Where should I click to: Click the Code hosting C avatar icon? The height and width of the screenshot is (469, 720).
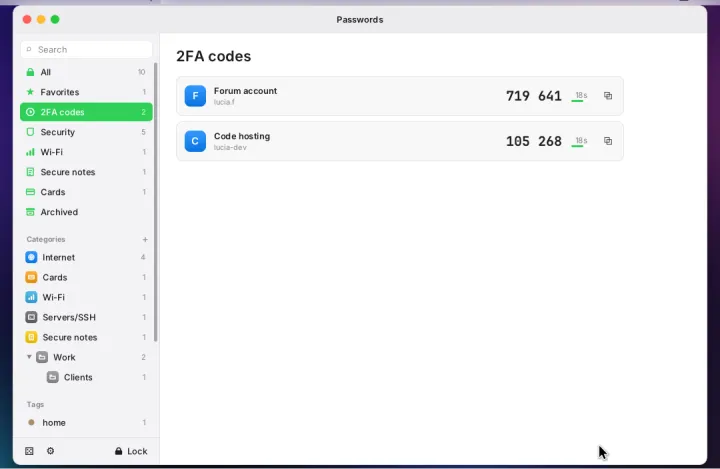click(x=195, y=141)
